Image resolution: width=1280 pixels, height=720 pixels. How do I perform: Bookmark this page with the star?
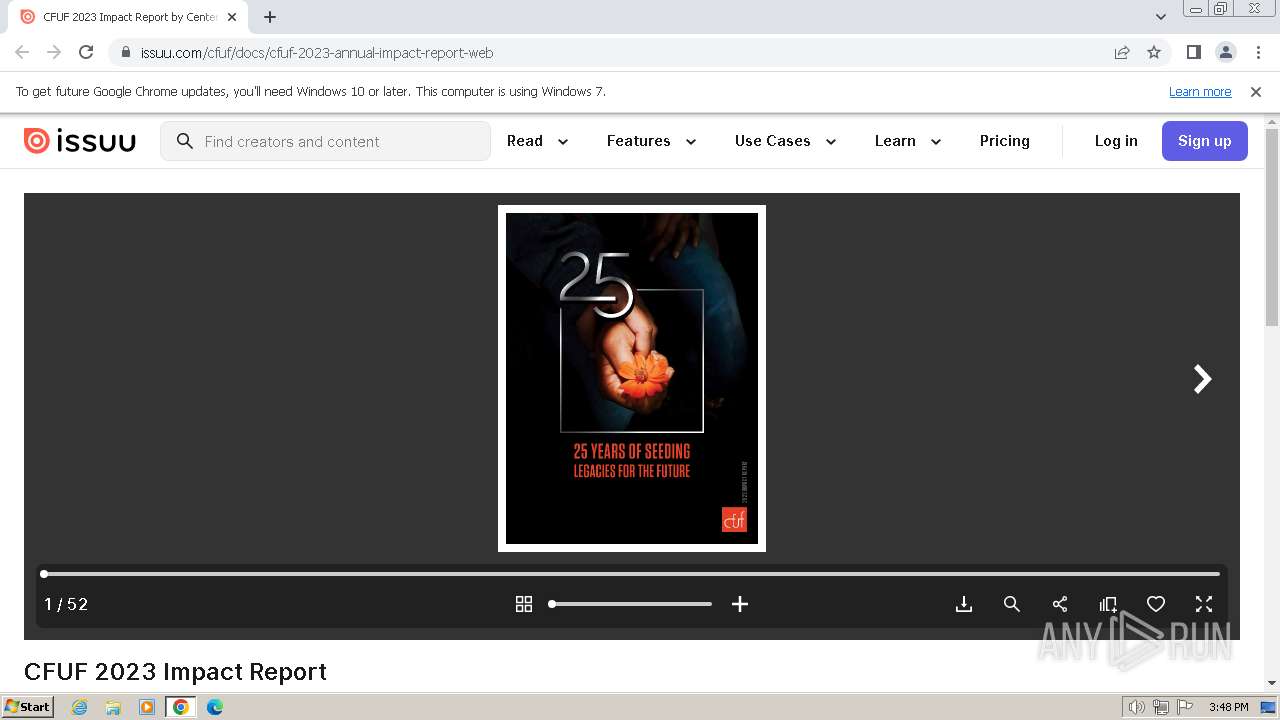1154,52
